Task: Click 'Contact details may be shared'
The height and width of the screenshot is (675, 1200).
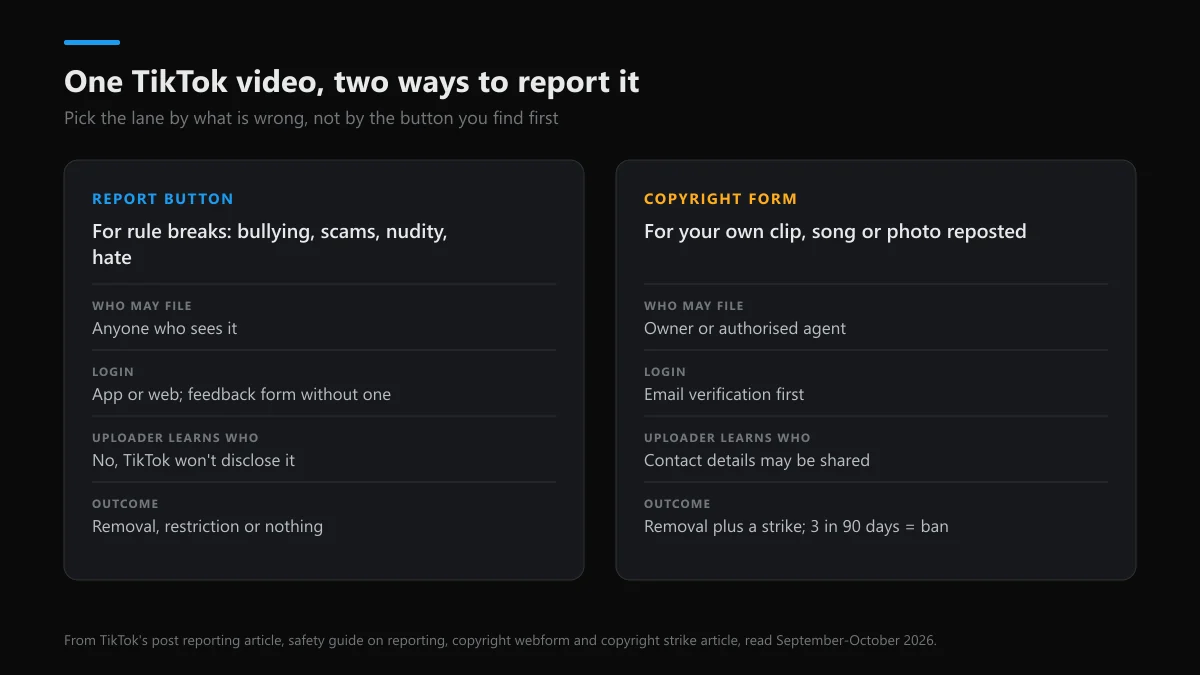Action: [x=757, y=460]
